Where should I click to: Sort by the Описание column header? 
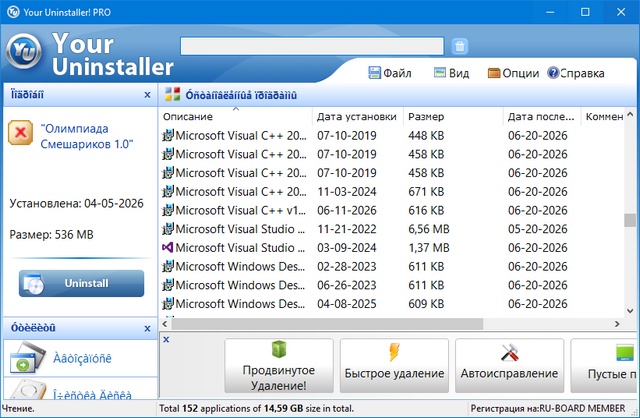coord(235,117)
